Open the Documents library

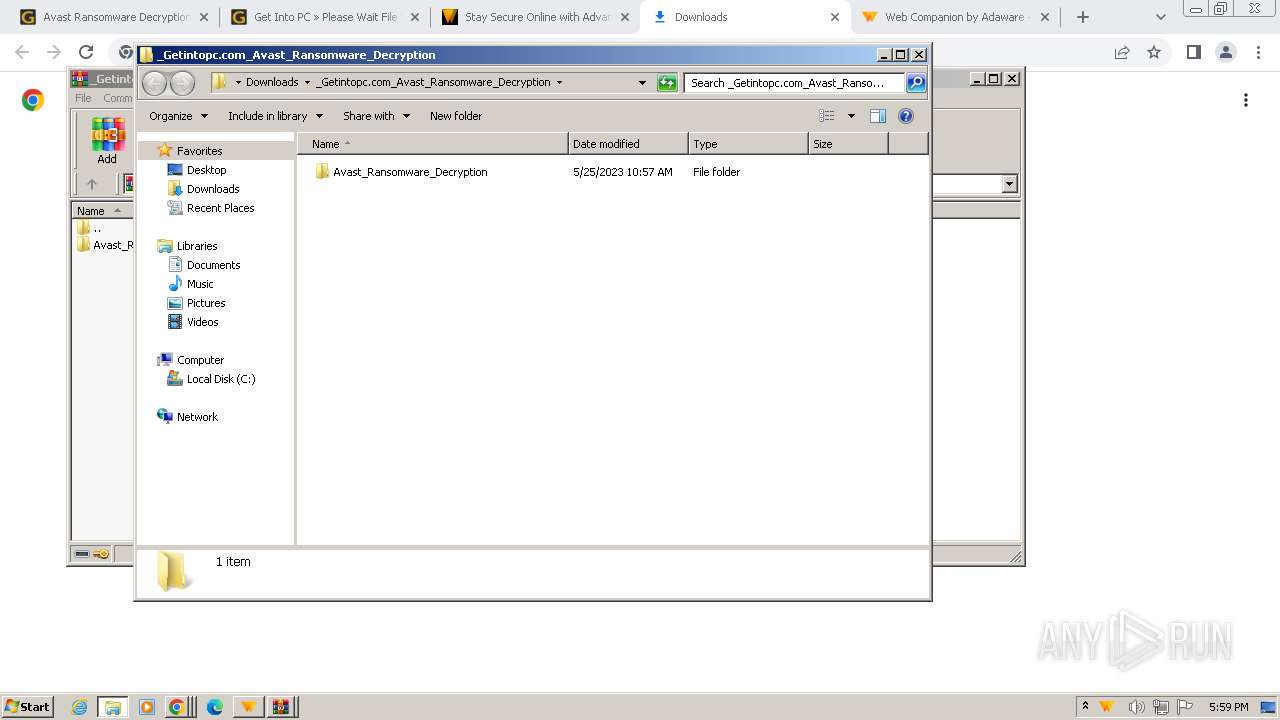[x=213, y=265]
